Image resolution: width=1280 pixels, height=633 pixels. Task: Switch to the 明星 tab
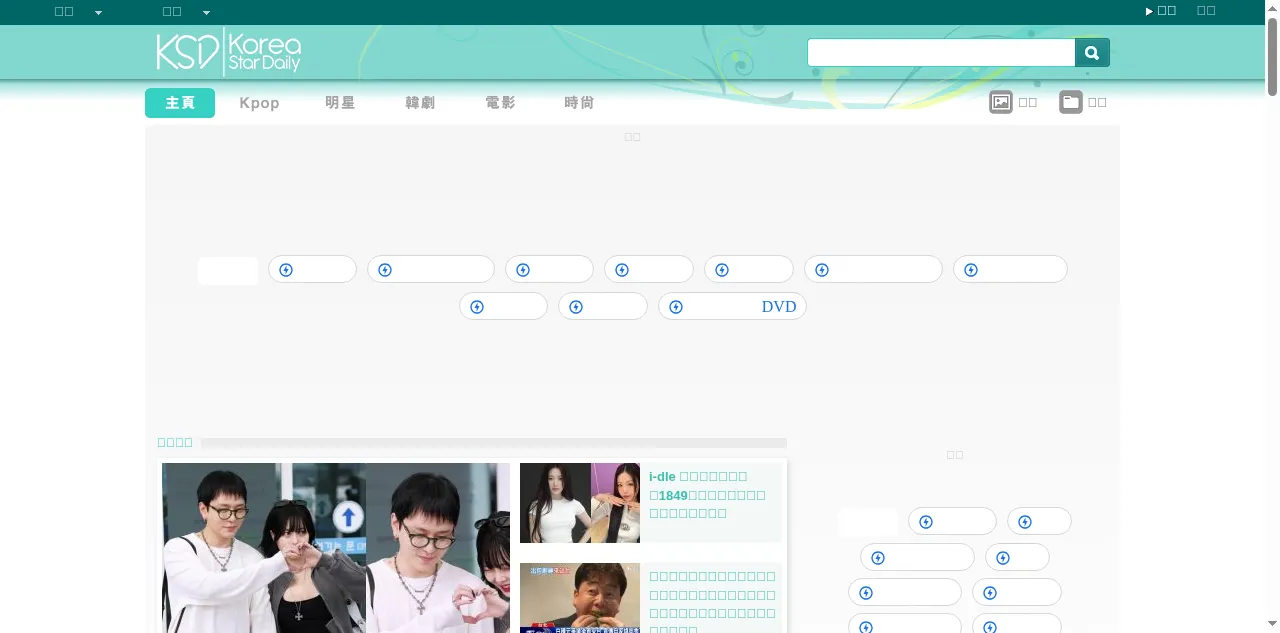point(340,103)
